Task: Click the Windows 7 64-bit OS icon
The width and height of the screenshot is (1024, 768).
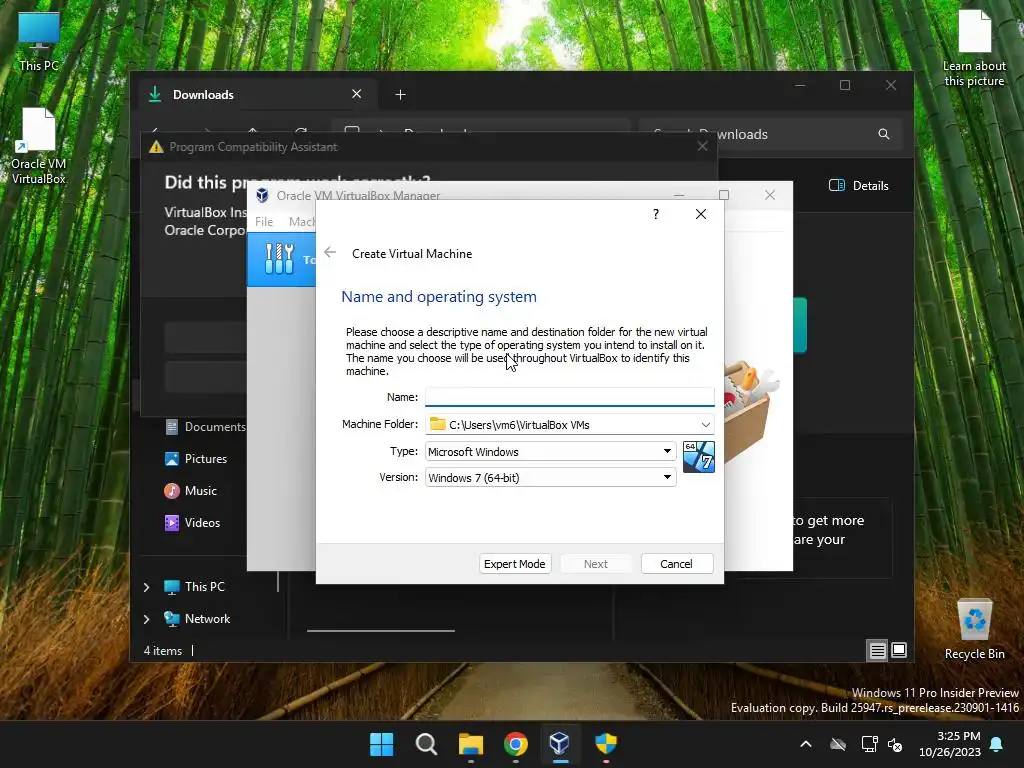Action: [698, 456]
